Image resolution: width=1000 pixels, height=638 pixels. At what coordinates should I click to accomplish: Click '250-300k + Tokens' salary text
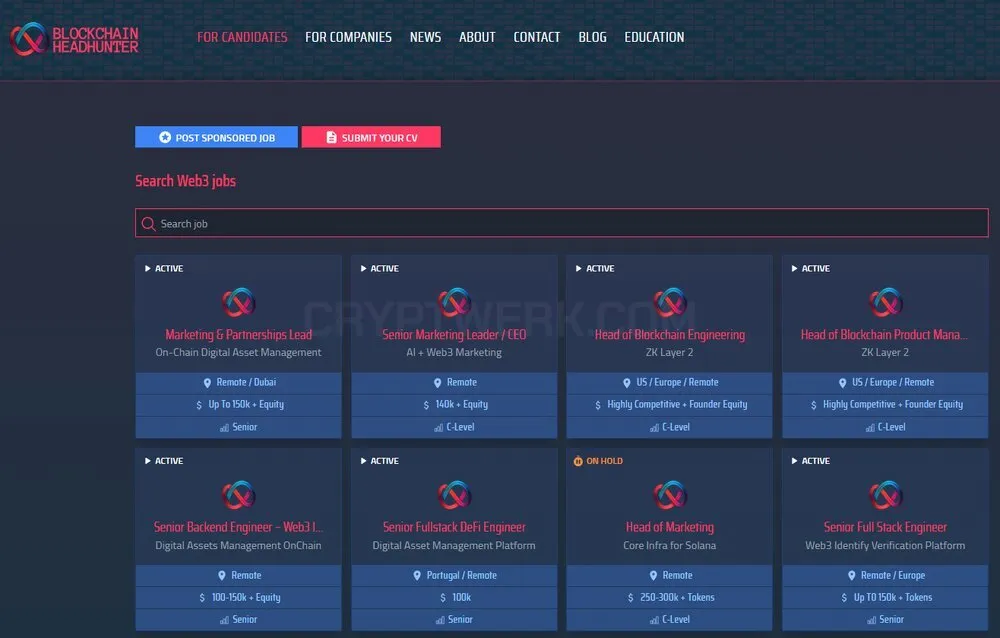[677, 598]
